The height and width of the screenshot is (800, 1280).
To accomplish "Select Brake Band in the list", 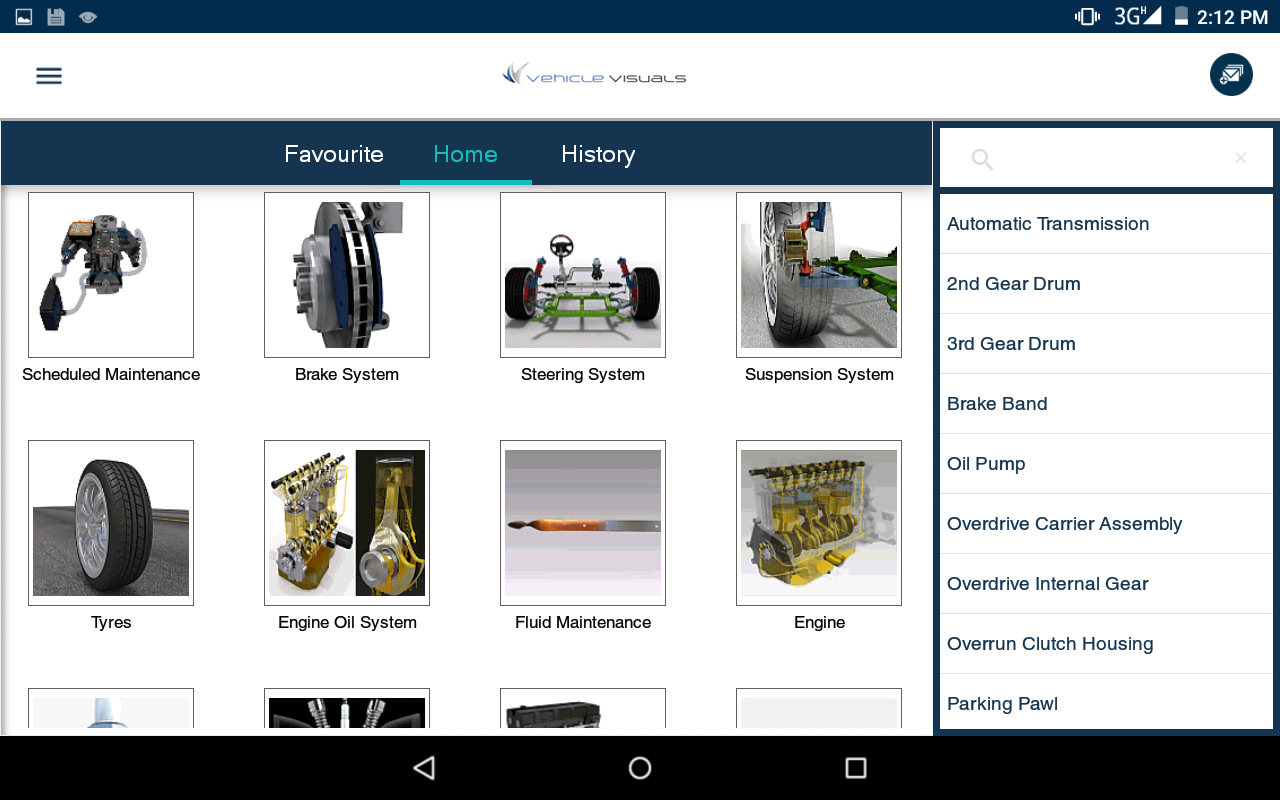I will point(1106,404).
